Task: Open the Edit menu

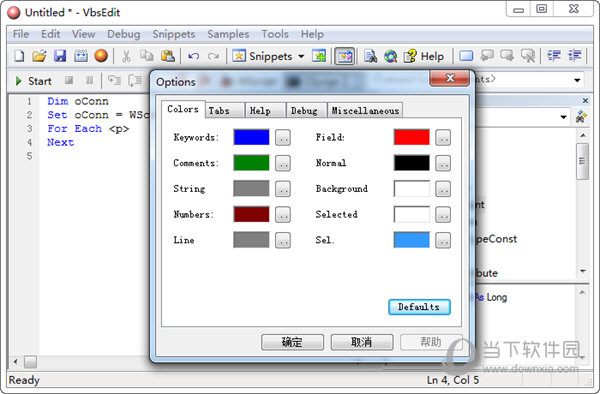Action: pos(51,34)
